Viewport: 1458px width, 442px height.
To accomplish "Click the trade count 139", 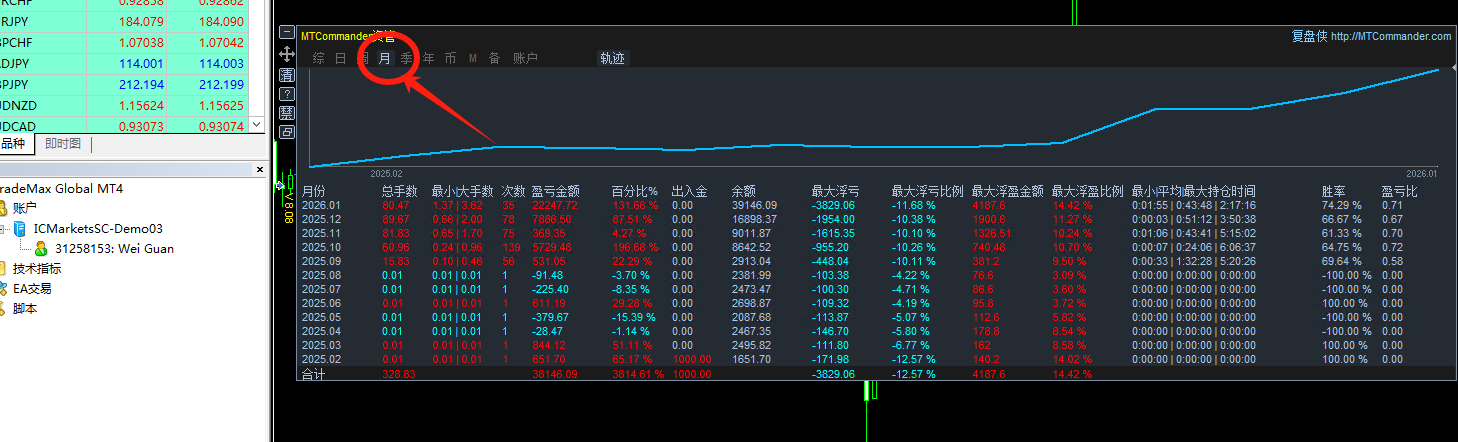I will [511, 247].
